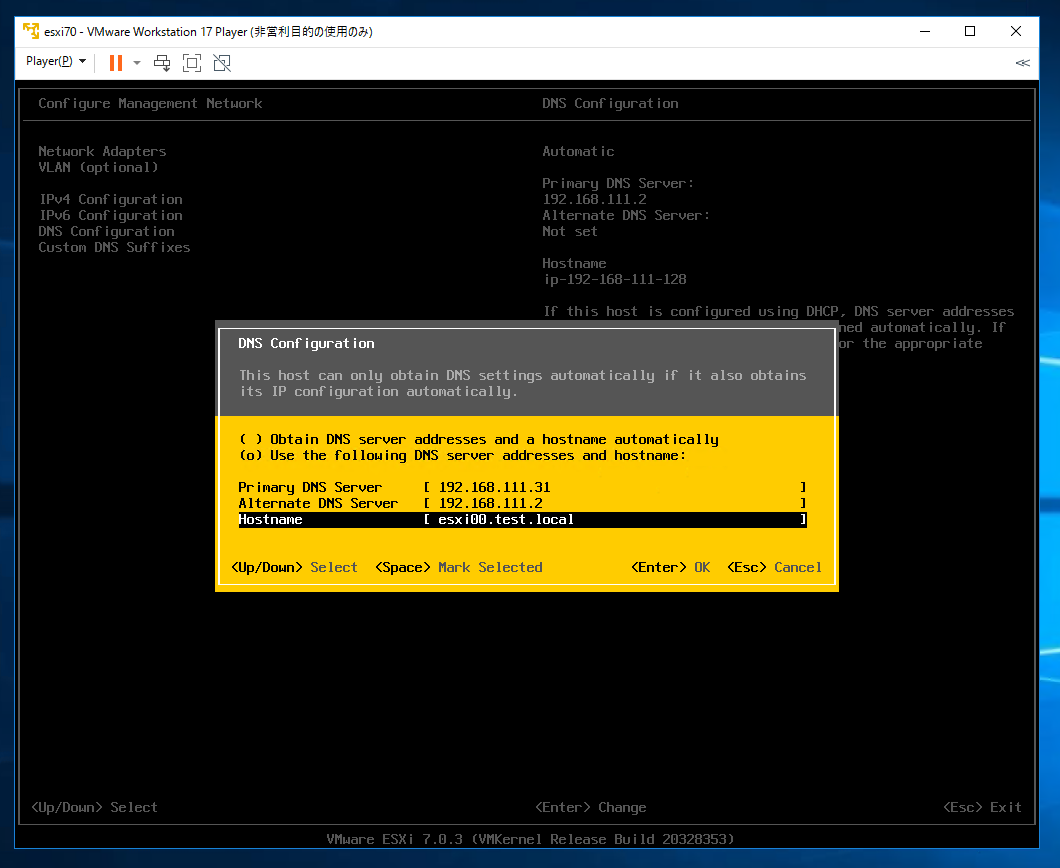Screen dimensions: 1060x868
Task: Click <Space> Mark Selected hint
Action: point(459,567)
